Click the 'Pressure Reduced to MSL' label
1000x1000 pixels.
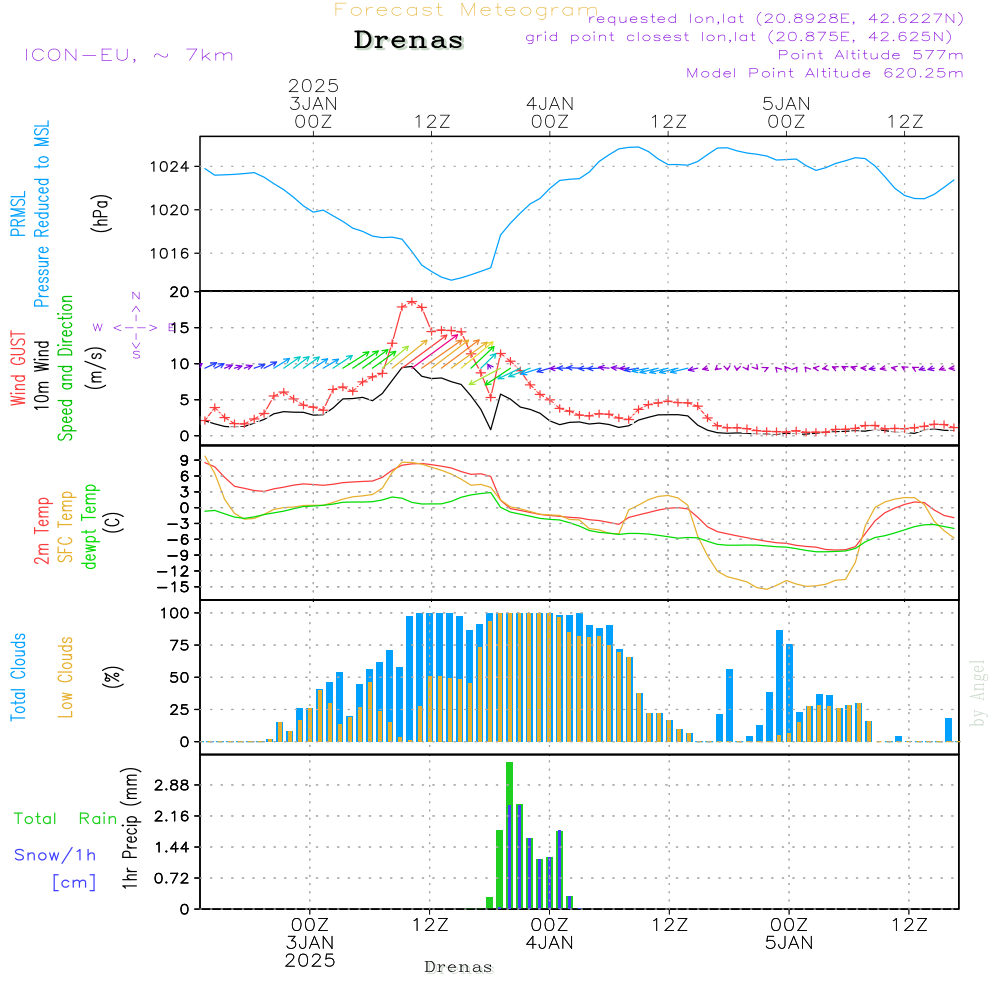(41, 214)
